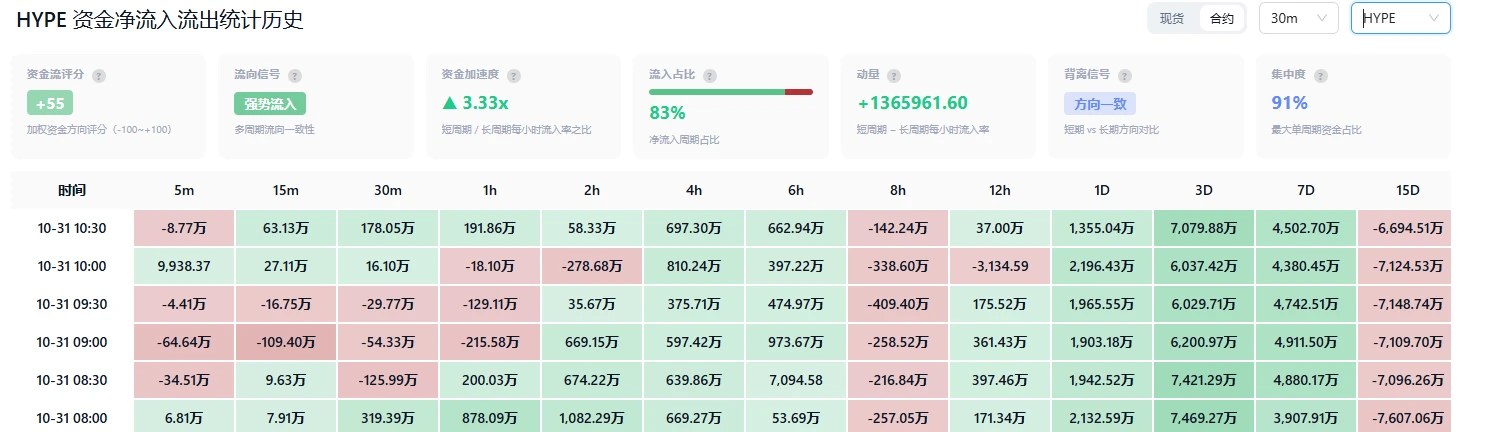Viewport: 1510px width, 432px height.
Task: Click the 3D column header
Action: click(1204, 190)
